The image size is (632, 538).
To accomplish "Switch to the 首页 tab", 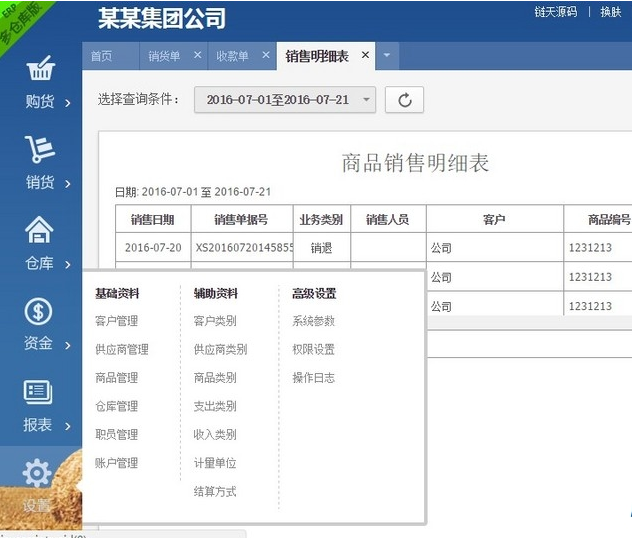I will [101, 57].
